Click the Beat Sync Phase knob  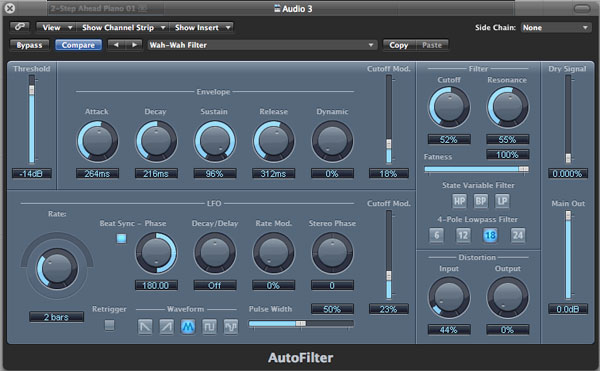pyautogui.click(x=156, y=253)
